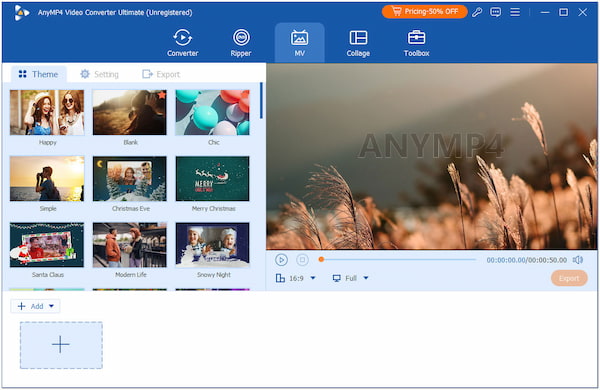
Task: Play the preview video
Action: [281, 260]
